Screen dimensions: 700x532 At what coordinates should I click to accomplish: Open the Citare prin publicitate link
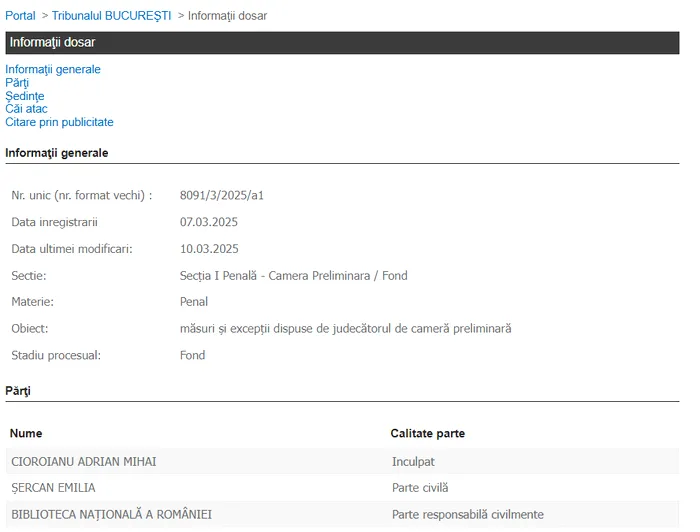click(59, 122)
